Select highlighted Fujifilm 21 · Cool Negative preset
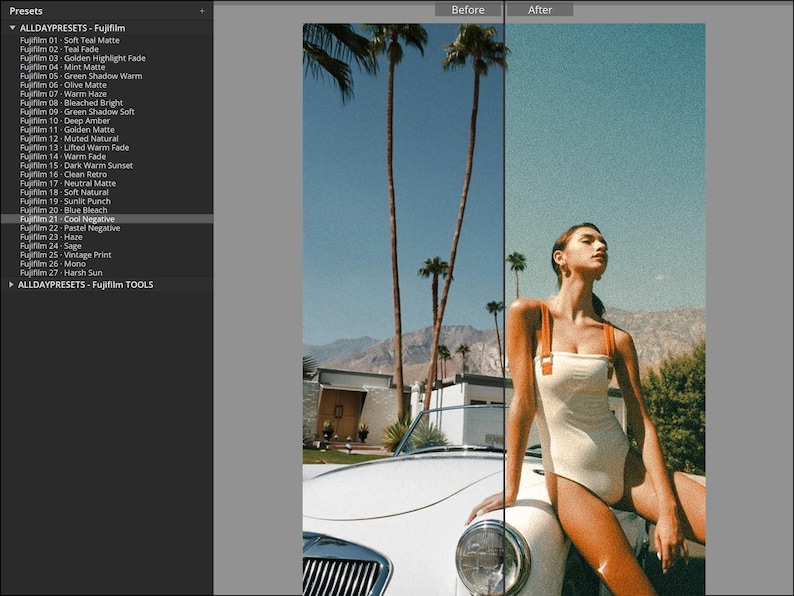 tap(106, 219)
